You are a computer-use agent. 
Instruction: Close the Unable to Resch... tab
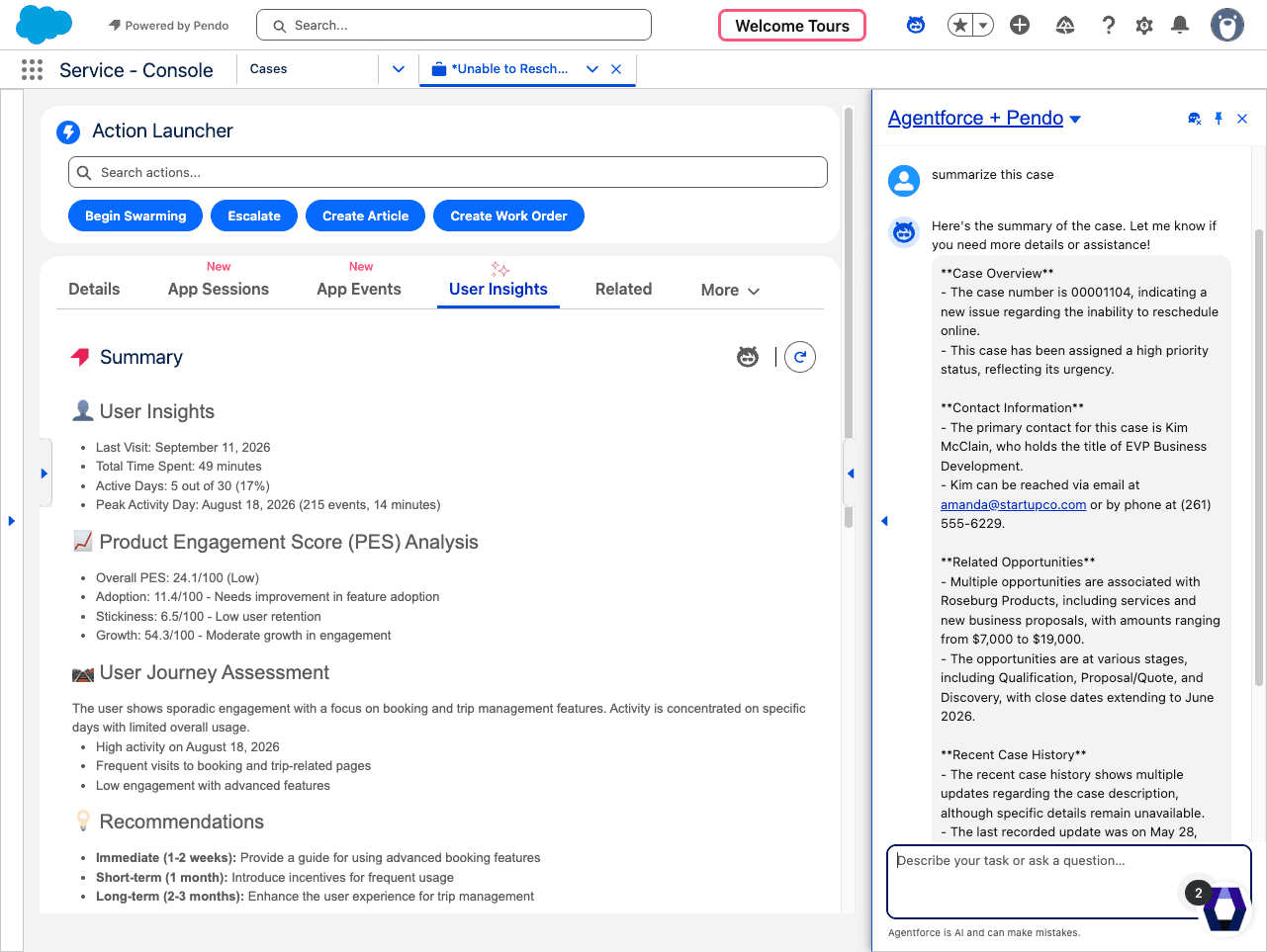(616, 69)
